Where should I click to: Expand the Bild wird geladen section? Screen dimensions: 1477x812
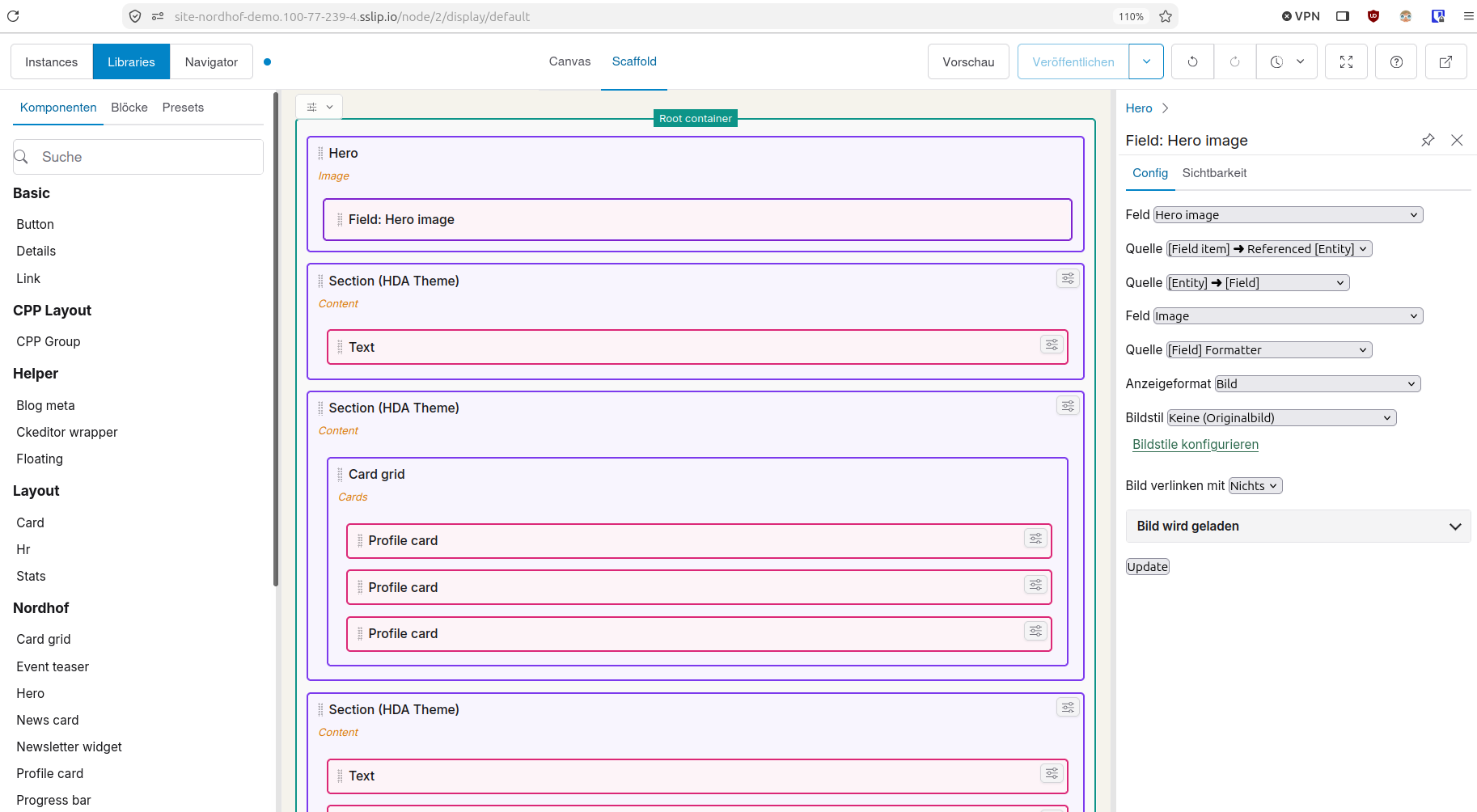1298,527
